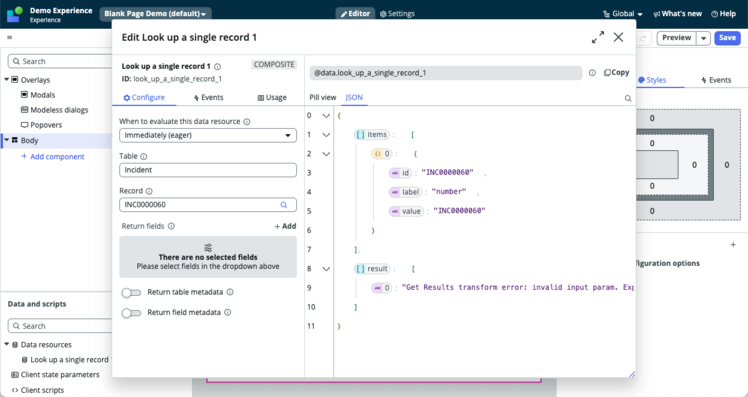Open the Preview dropdown arrow

pyautogui.click(x=704, y=38)
